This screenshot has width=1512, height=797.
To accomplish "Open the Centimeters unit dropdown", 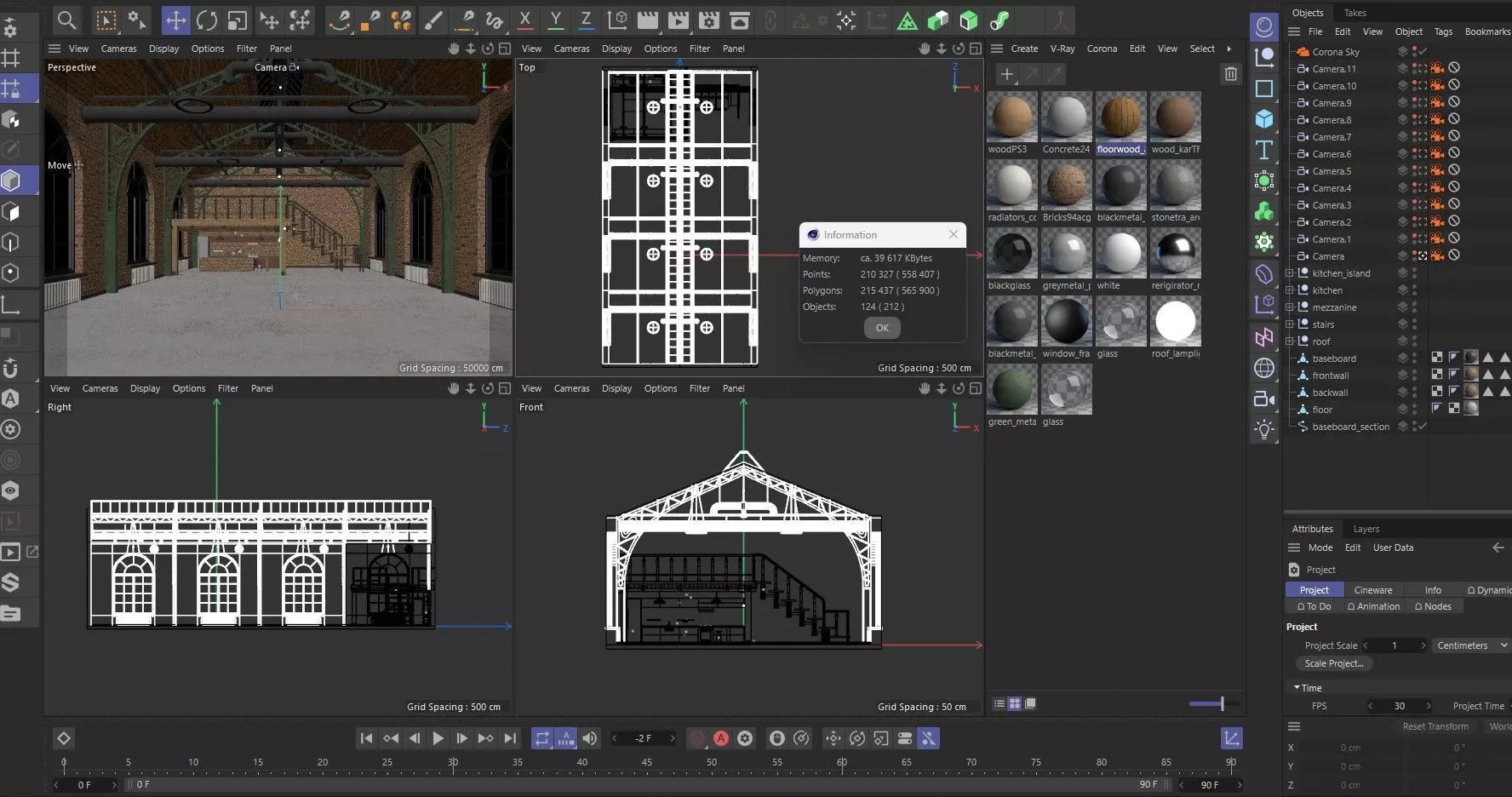I will tap(1471, 645).
